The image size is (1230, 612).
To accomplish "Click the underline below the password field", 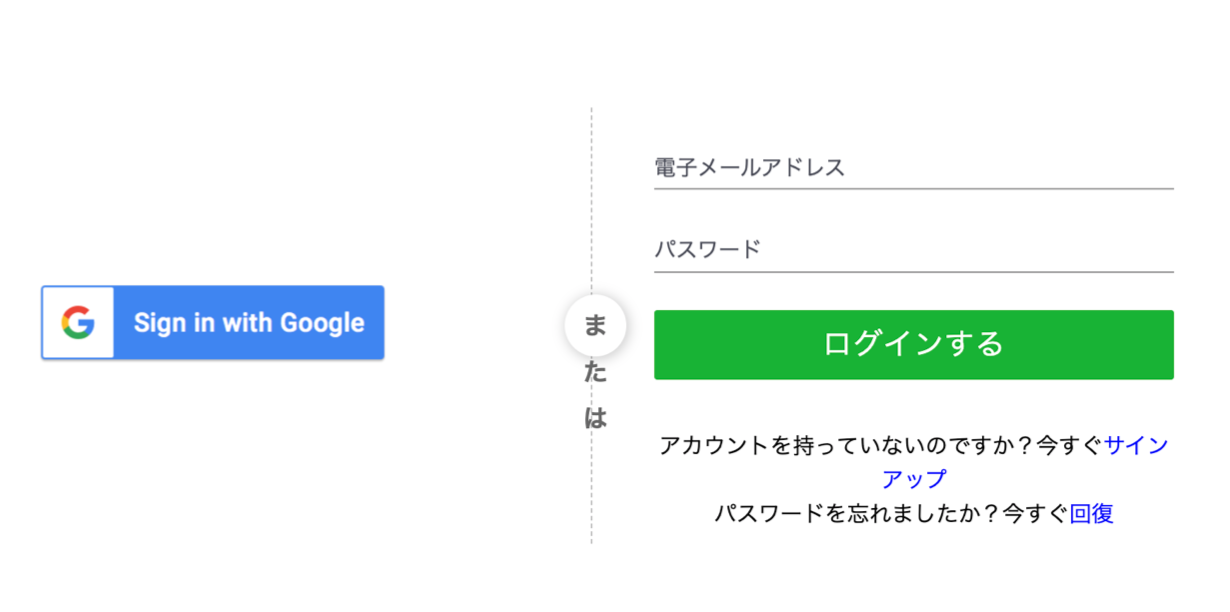I will click(x=913, y=271).
